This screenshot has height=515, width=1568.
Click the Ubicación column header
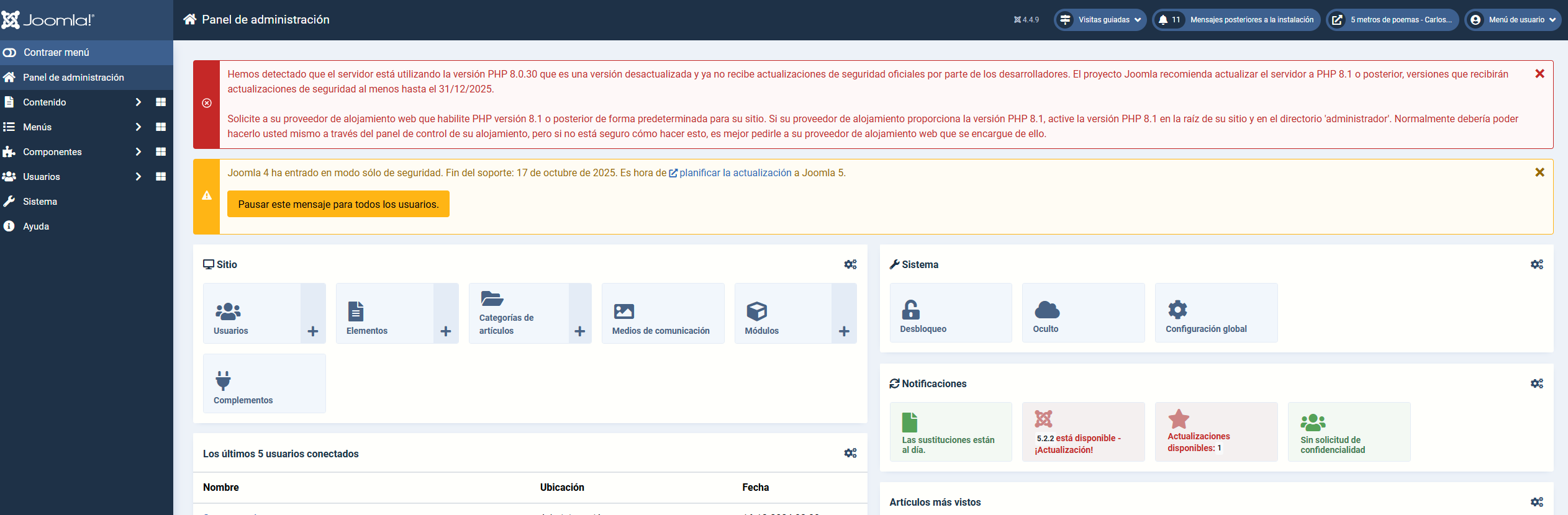pos(562,488)
